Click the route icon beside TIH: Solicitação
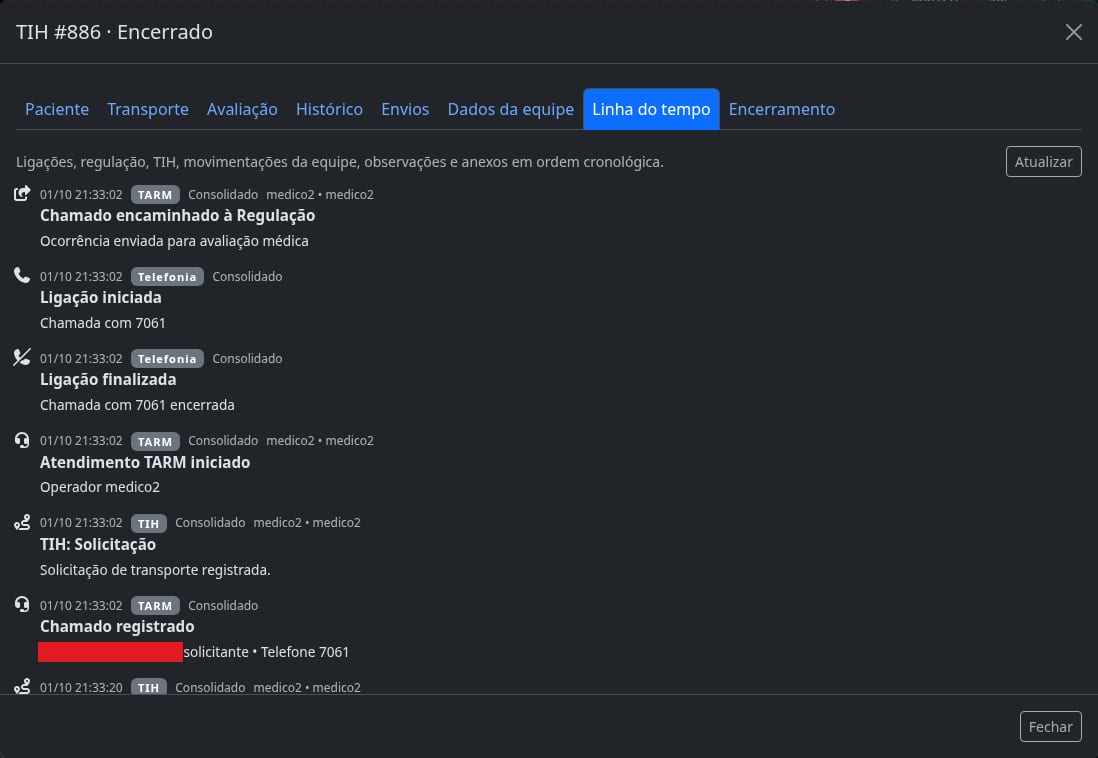Screen dimensions: 1098x758 [22, 522]
